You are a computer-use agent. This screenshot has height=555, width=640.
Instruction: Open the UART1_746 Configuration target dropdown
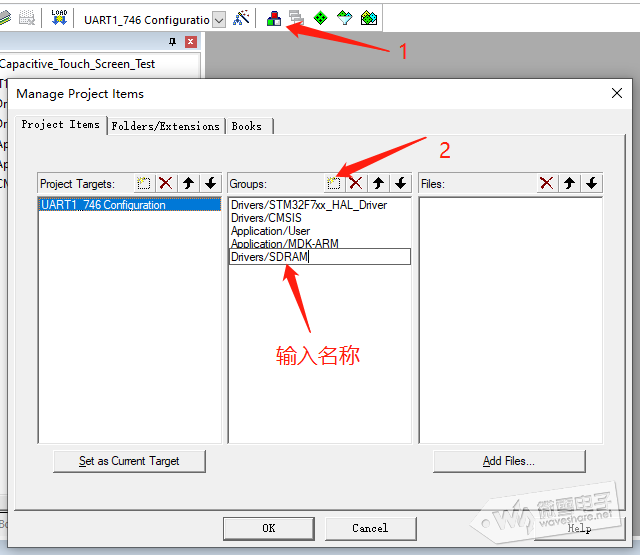[219, 20]
